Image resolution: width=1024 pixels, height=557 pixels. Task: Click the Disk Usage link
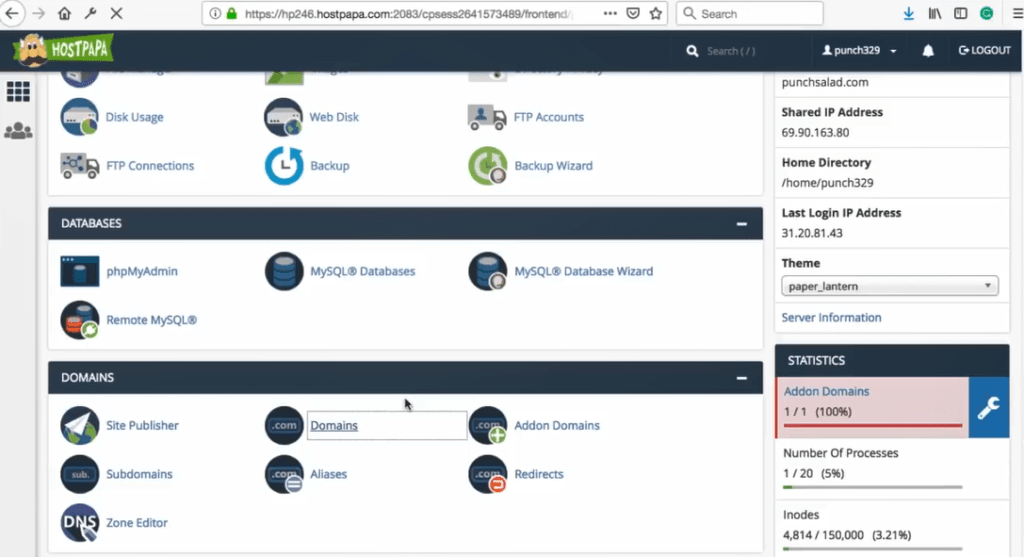pyautogui.click(x=135, y=117)
